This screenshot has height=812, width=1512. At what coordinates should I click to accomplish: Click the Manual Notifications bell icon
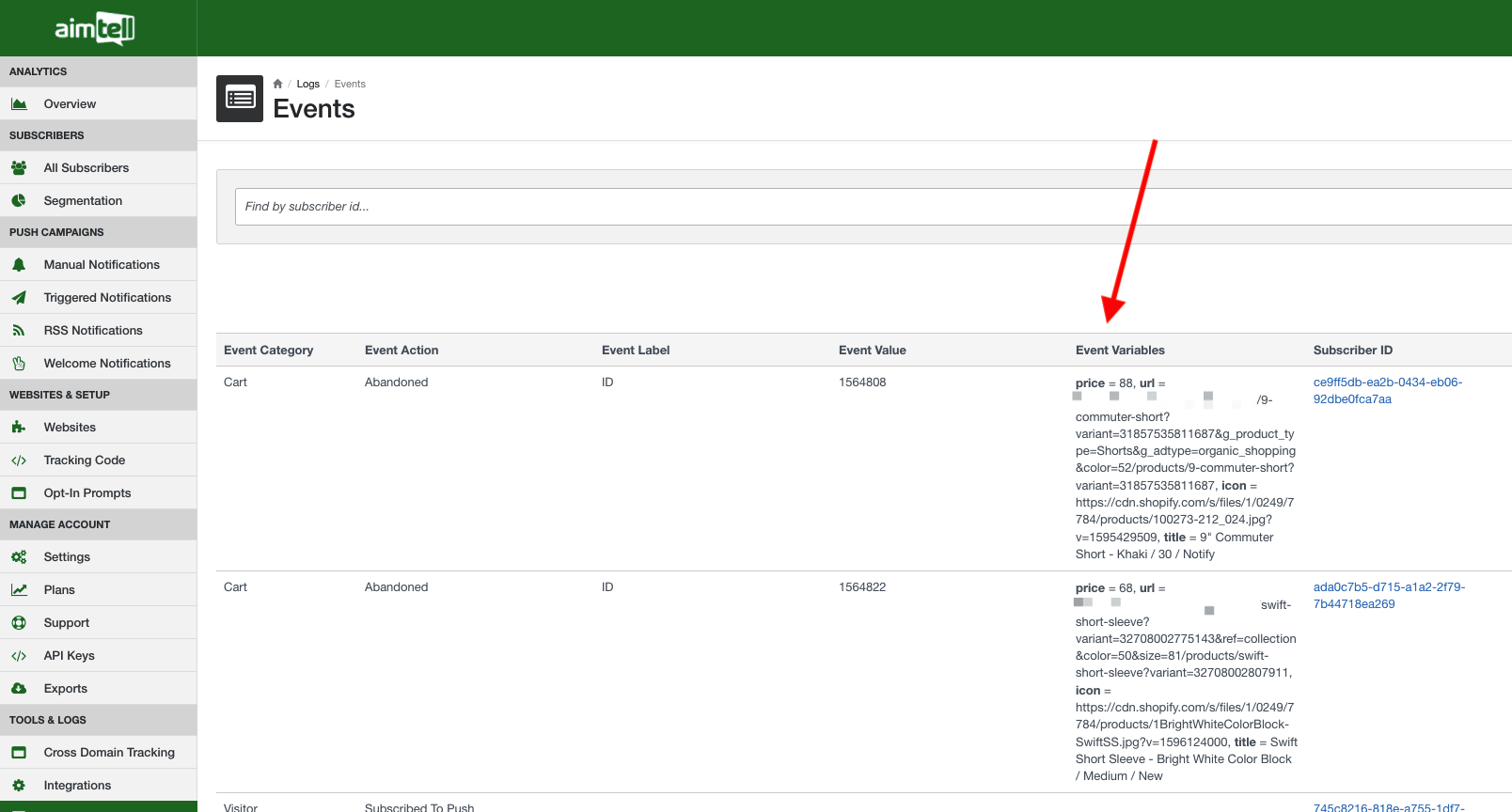(x=19, y=265)
